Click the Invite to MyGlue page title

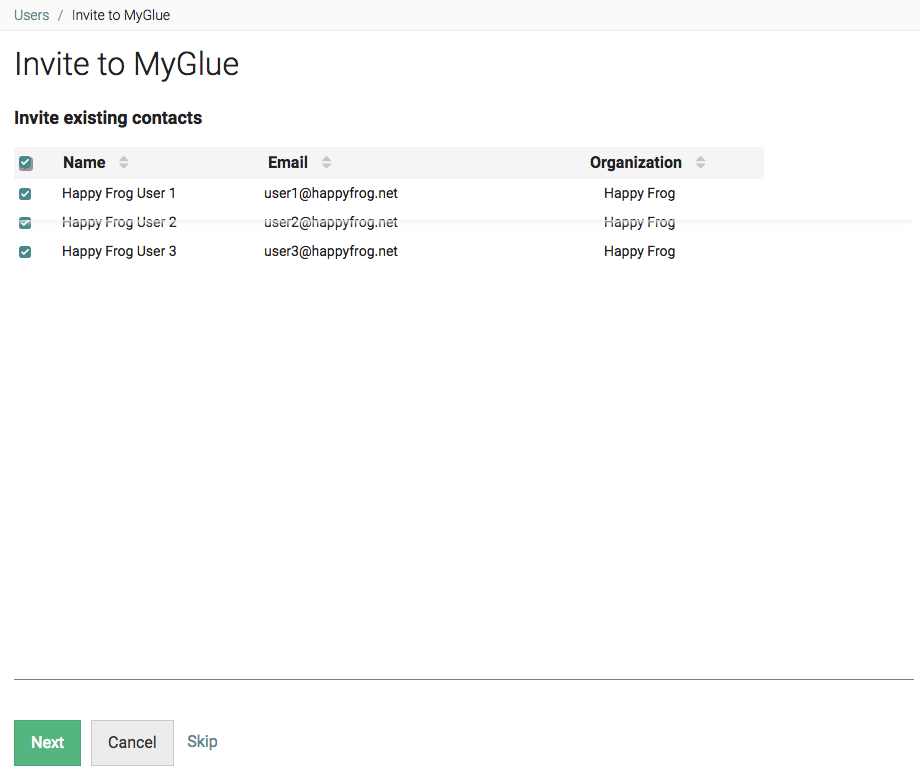127,64
